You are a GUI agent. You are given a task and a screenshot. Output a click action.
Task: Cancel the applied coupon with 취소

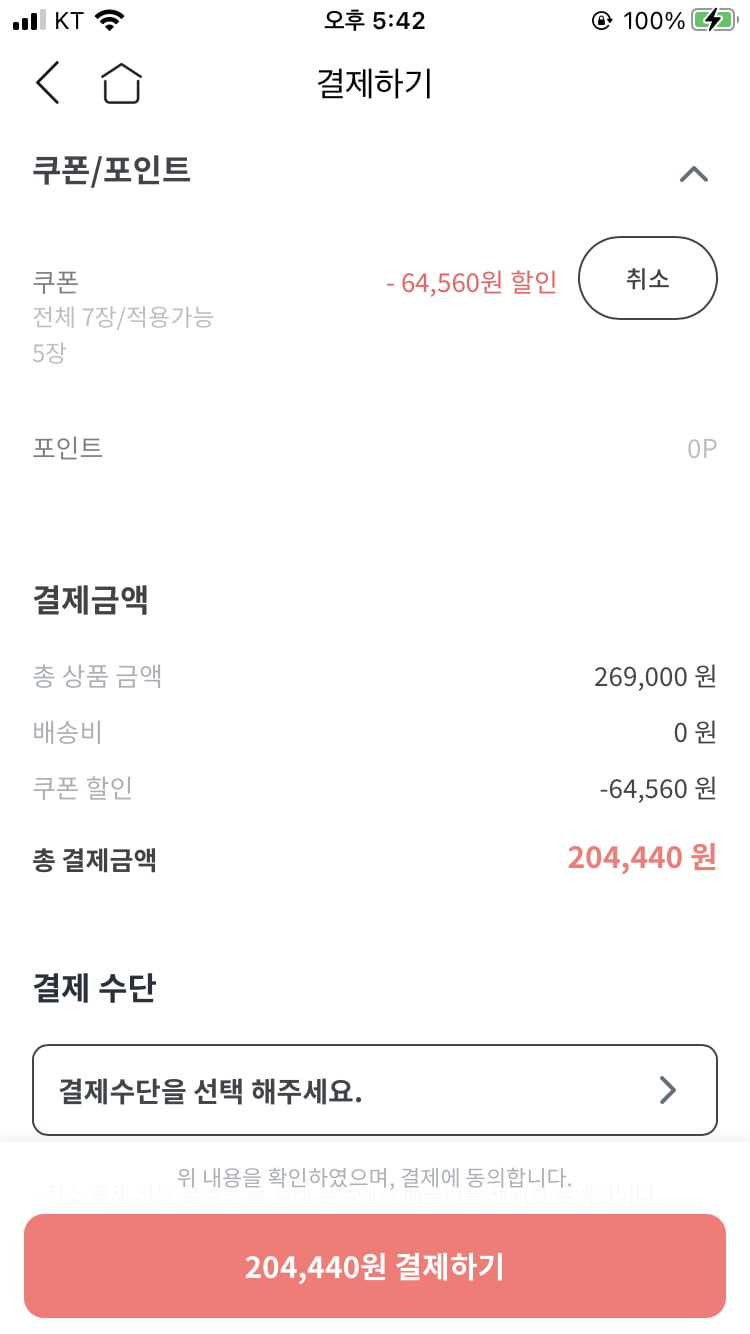coord(648,278)
